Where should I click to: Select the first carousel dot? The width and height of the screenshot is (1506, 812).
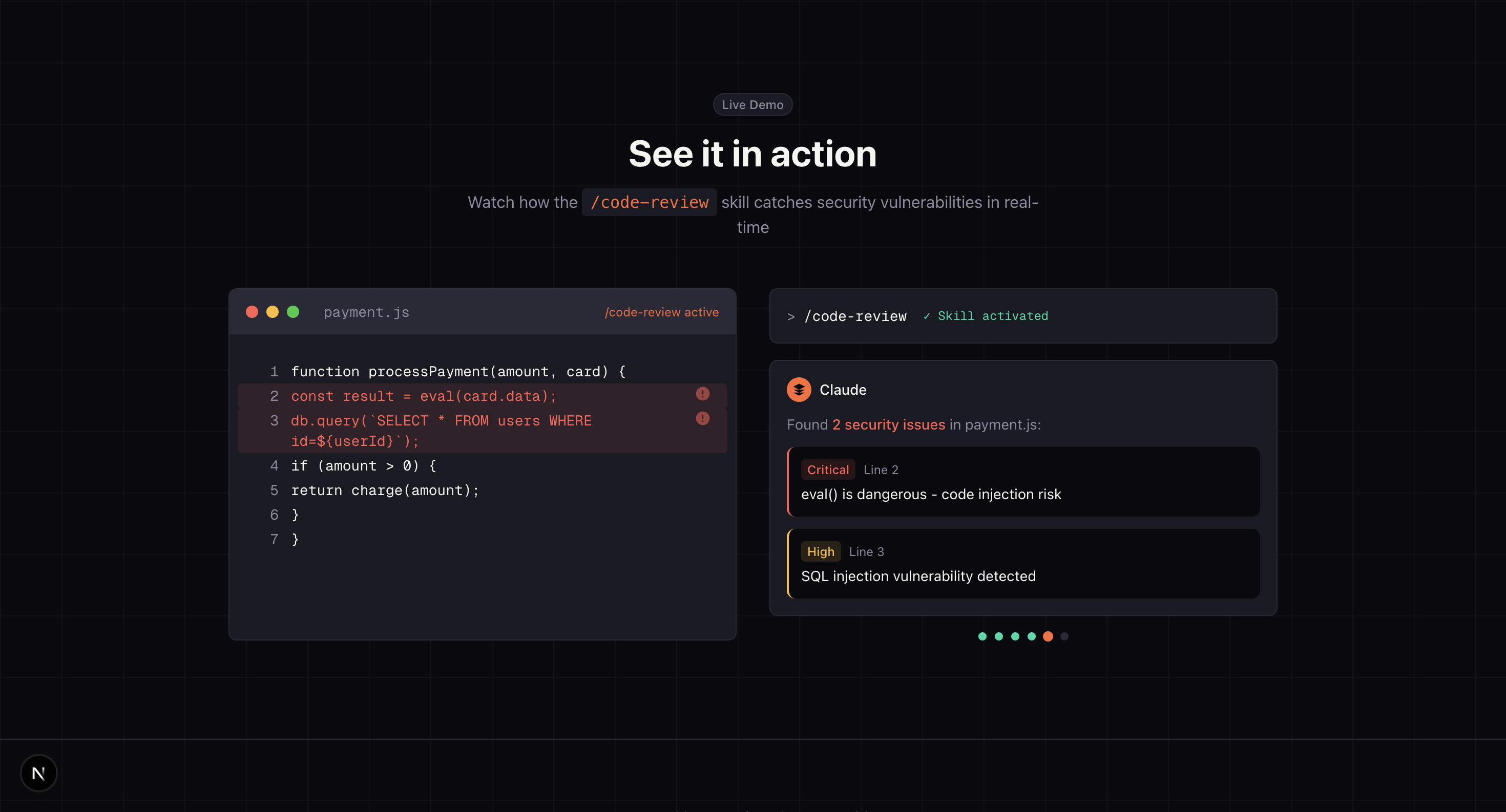[x=982, y=636]
